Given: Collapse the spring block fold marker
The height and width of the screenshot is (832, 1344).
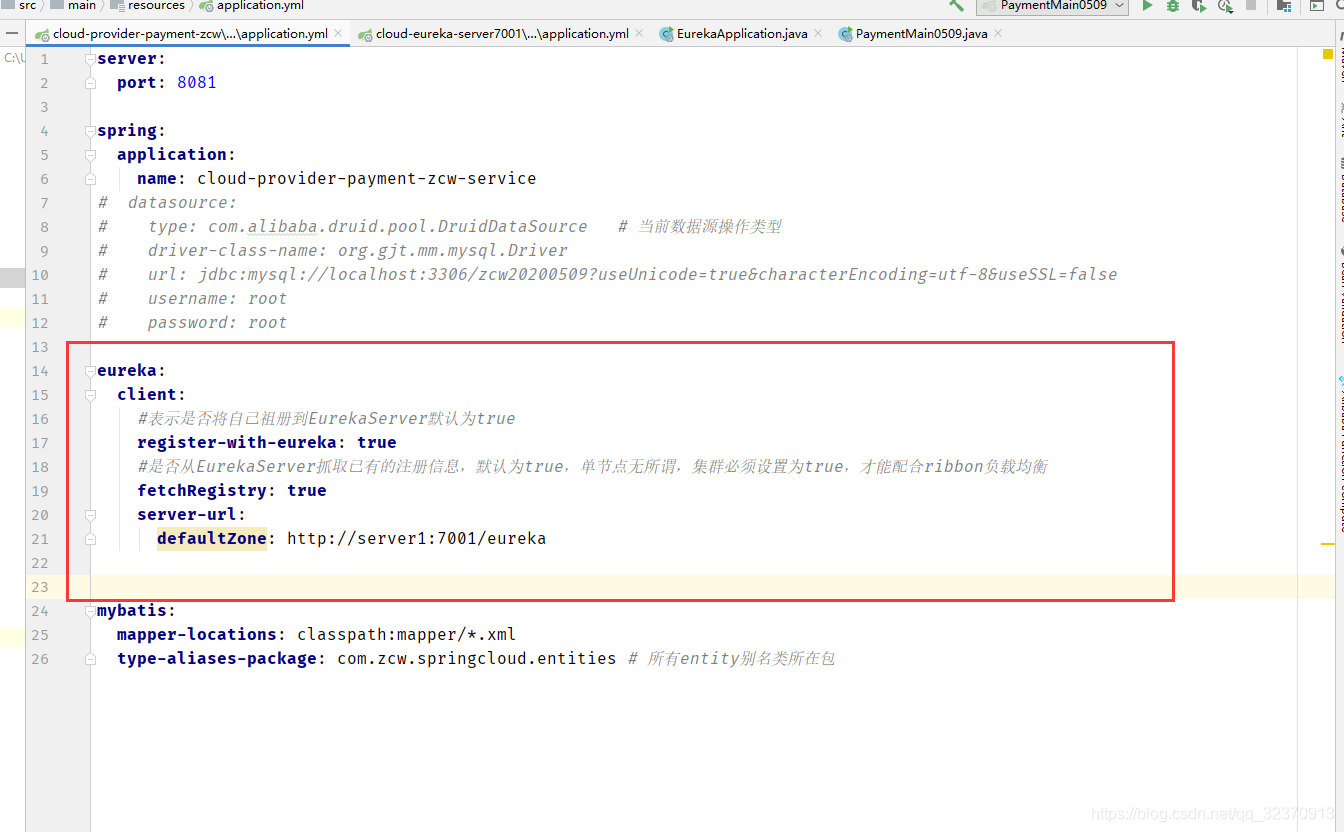Looking at the screenshot, I should coord(90,131).
